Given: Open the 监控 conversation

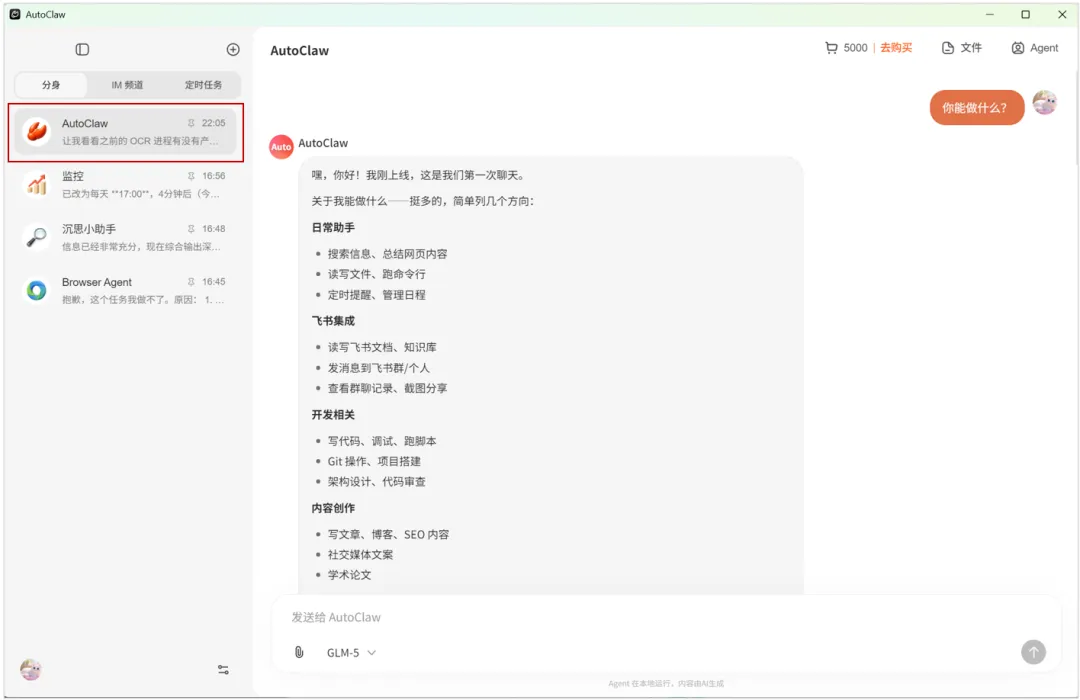Looking at the screenshot, I should pyautogui.click(x=125, y=185).
